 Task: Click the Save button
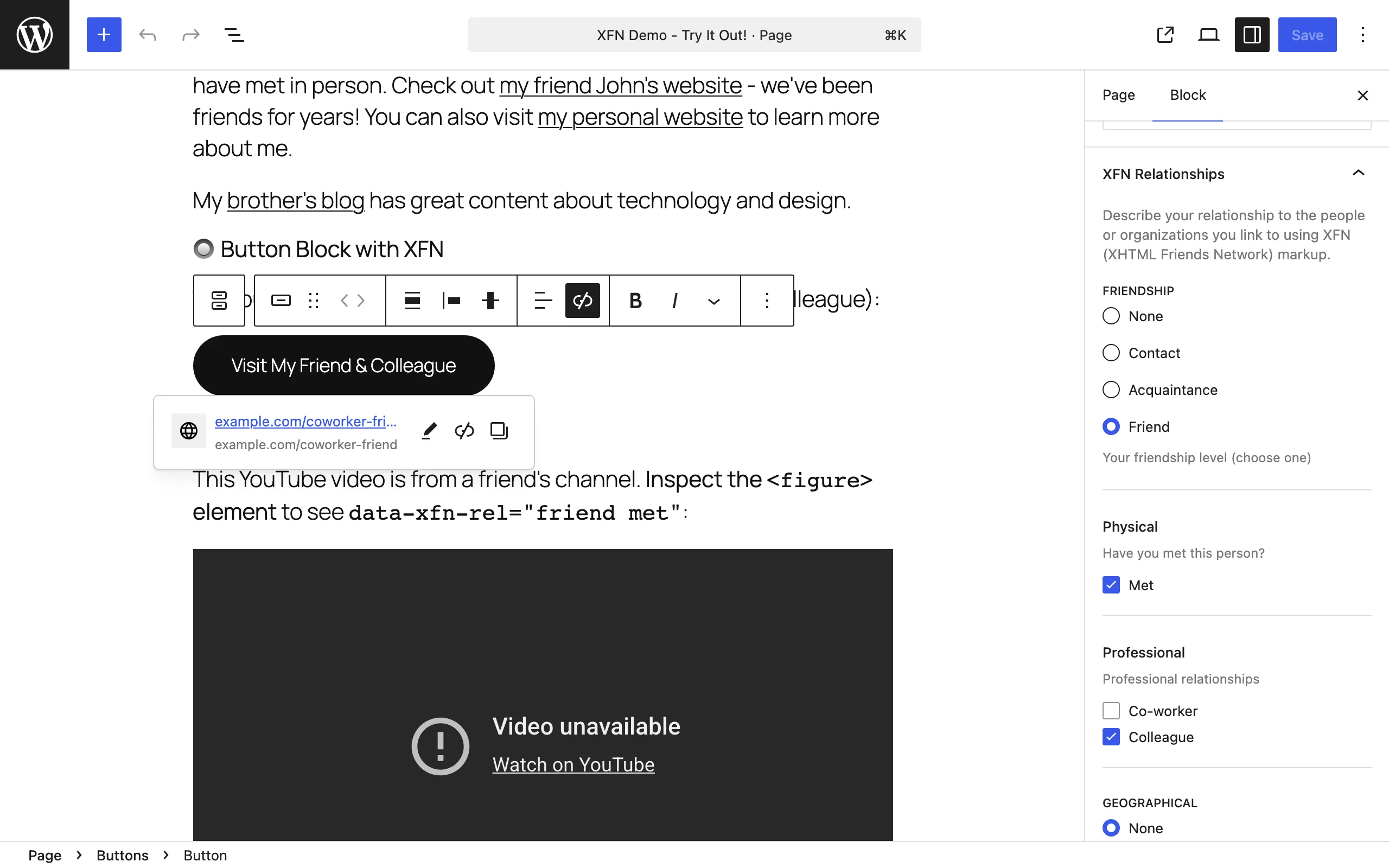1307,35
